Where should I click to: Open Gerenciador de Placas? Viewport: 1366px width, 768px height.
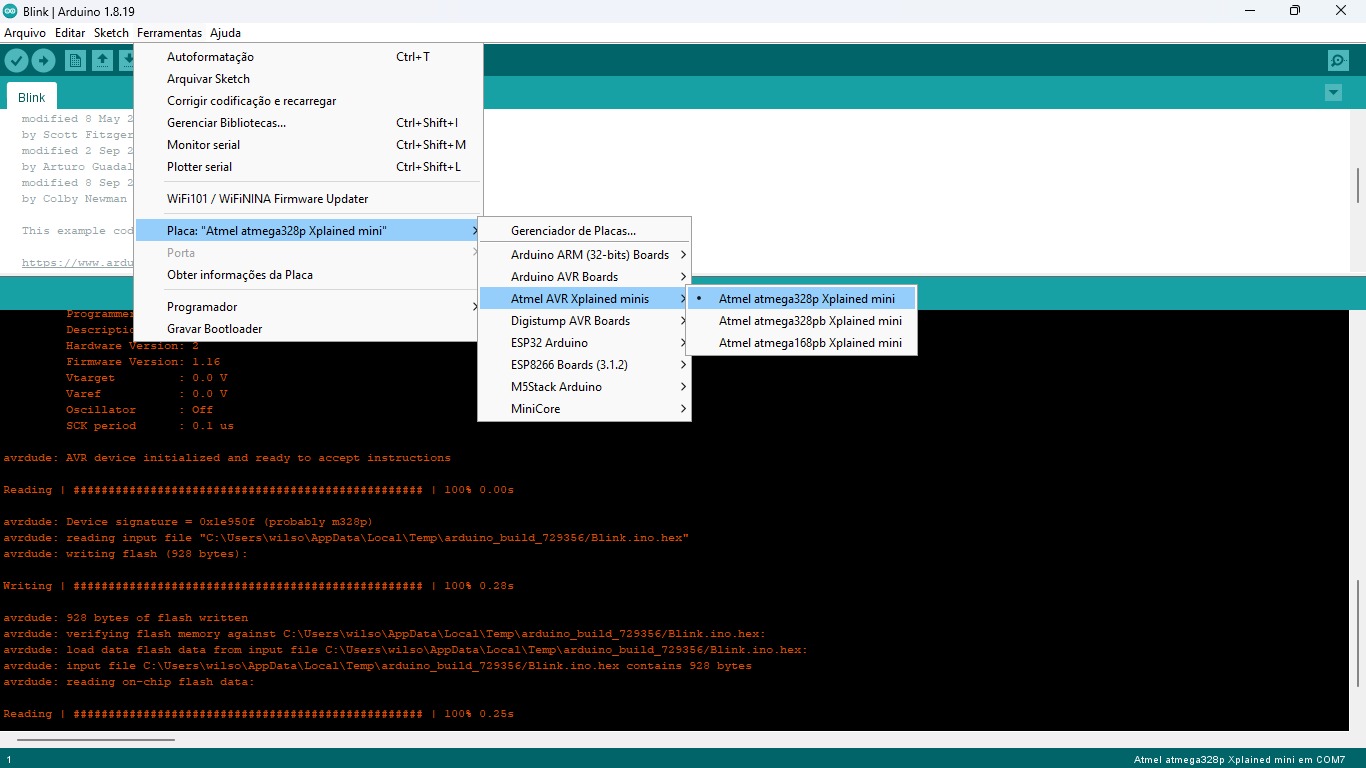pos(573,231)
